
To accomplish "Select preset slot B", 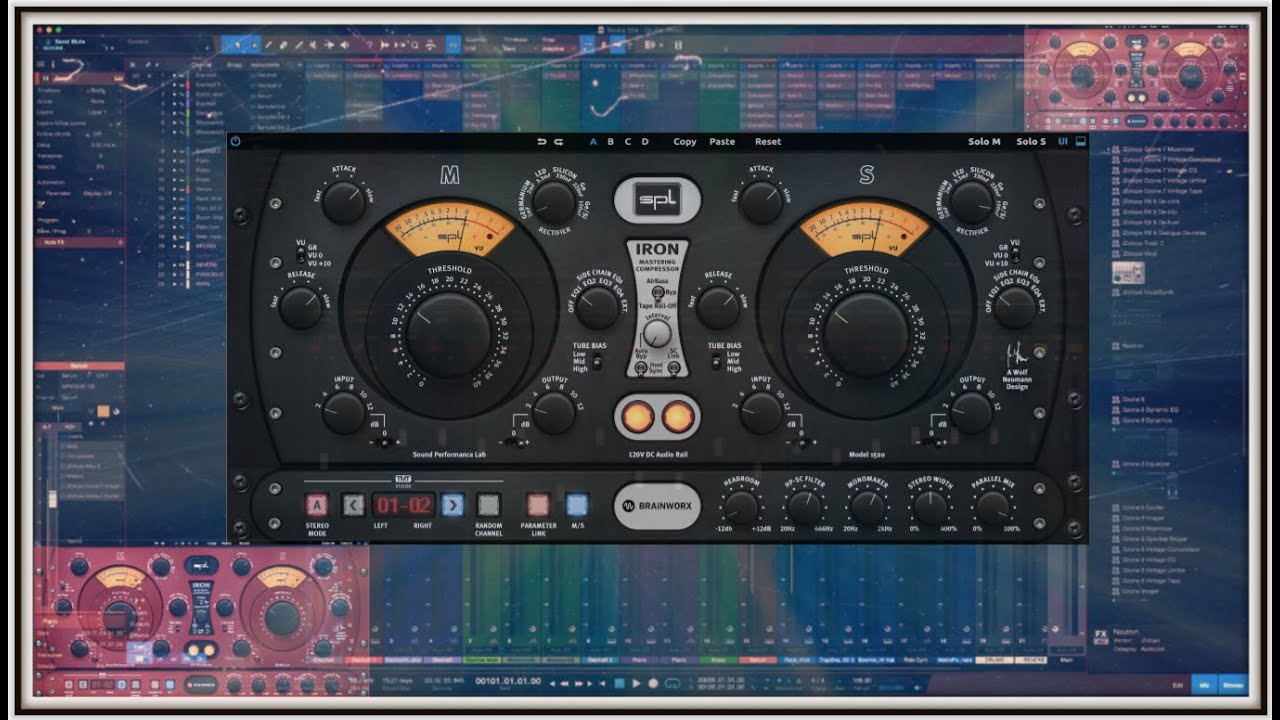I will [x=610, y=141].
